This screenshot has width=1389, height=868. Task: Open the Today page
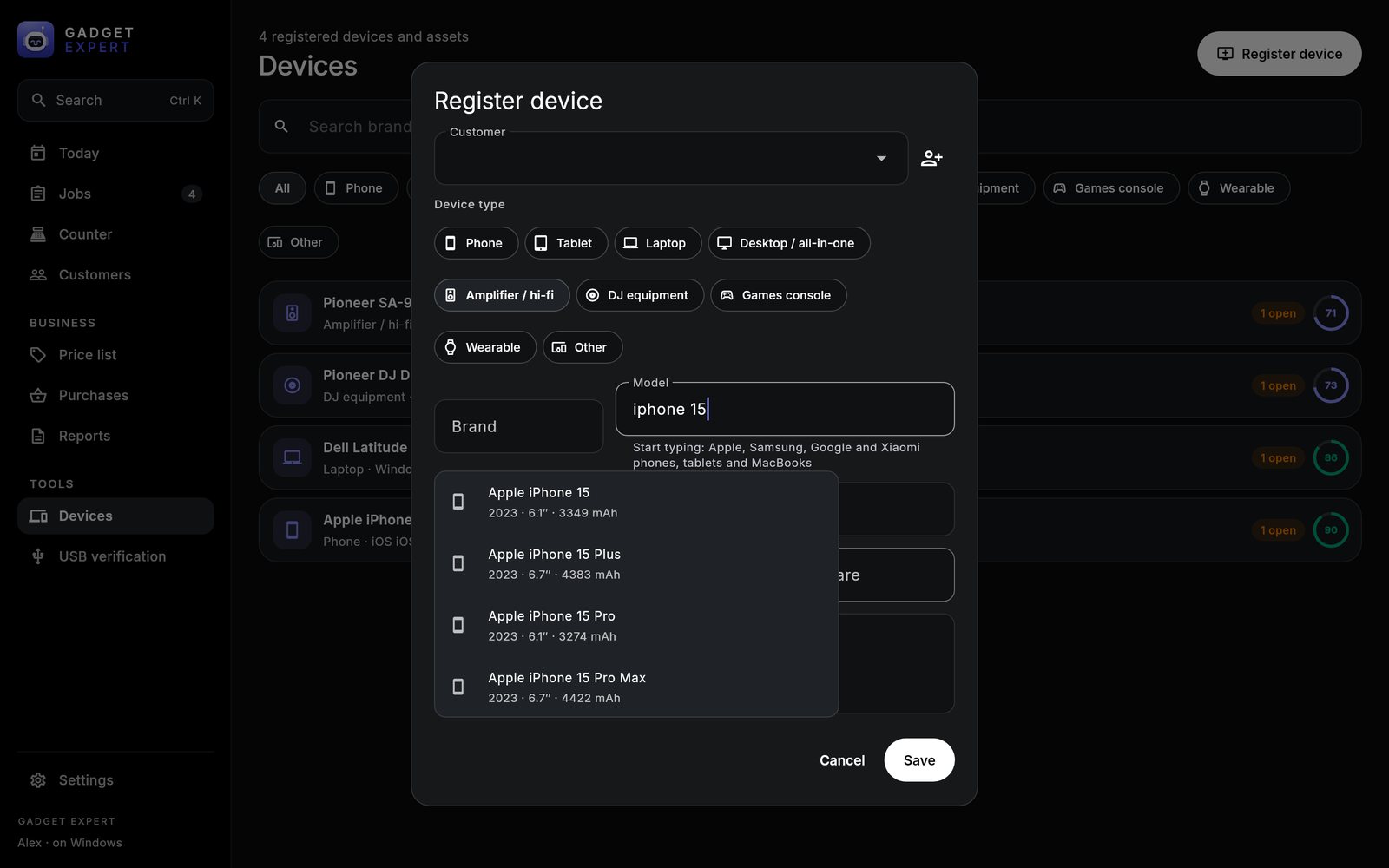click(x=115, y=153)
